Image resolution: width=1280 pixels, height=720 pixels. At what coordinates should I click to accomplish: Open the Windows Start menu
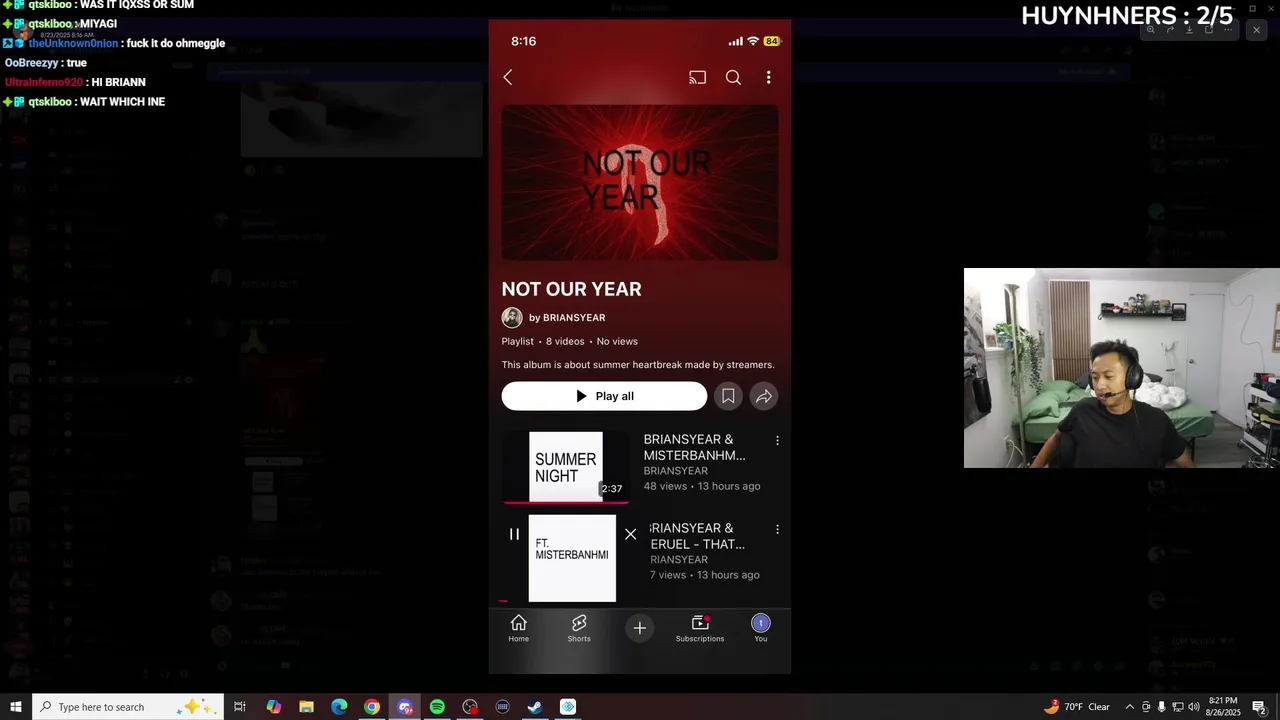pos(16,707)
